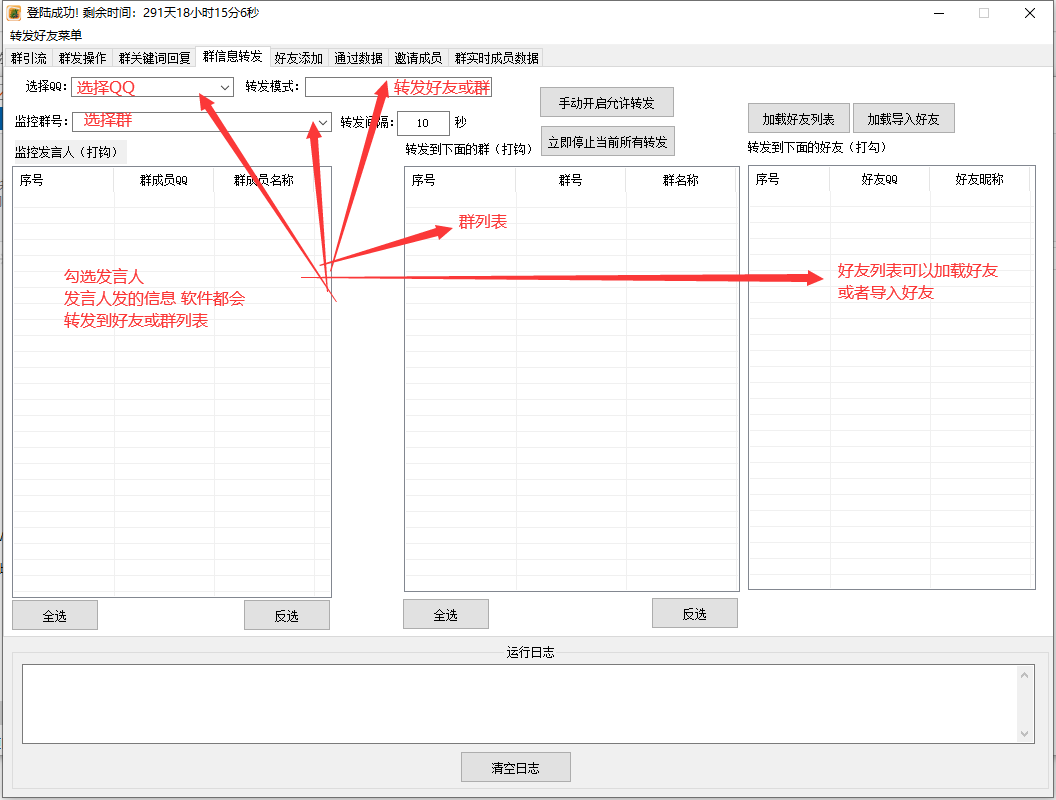This screenshot has height=800, width=1056.
Task: Click the 好友QQ column header
Action: [880, 179]
